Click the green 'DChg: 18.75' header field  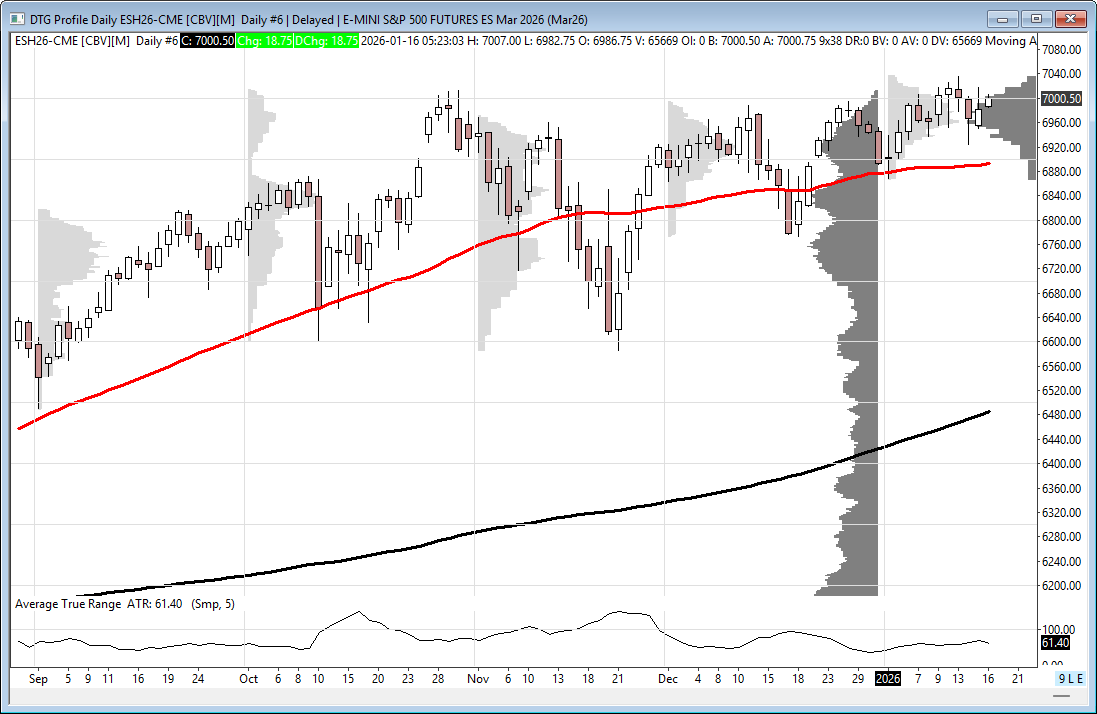[326, 40]
